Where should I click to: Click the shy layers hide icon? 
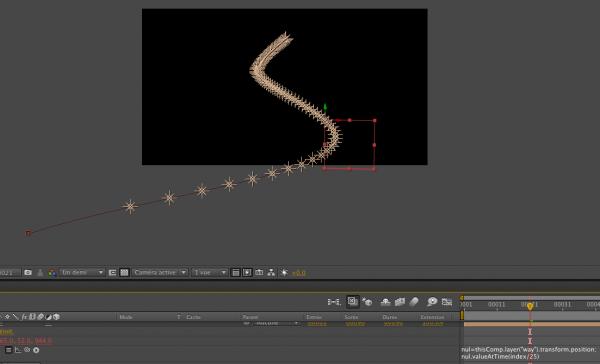click(385, 302)
